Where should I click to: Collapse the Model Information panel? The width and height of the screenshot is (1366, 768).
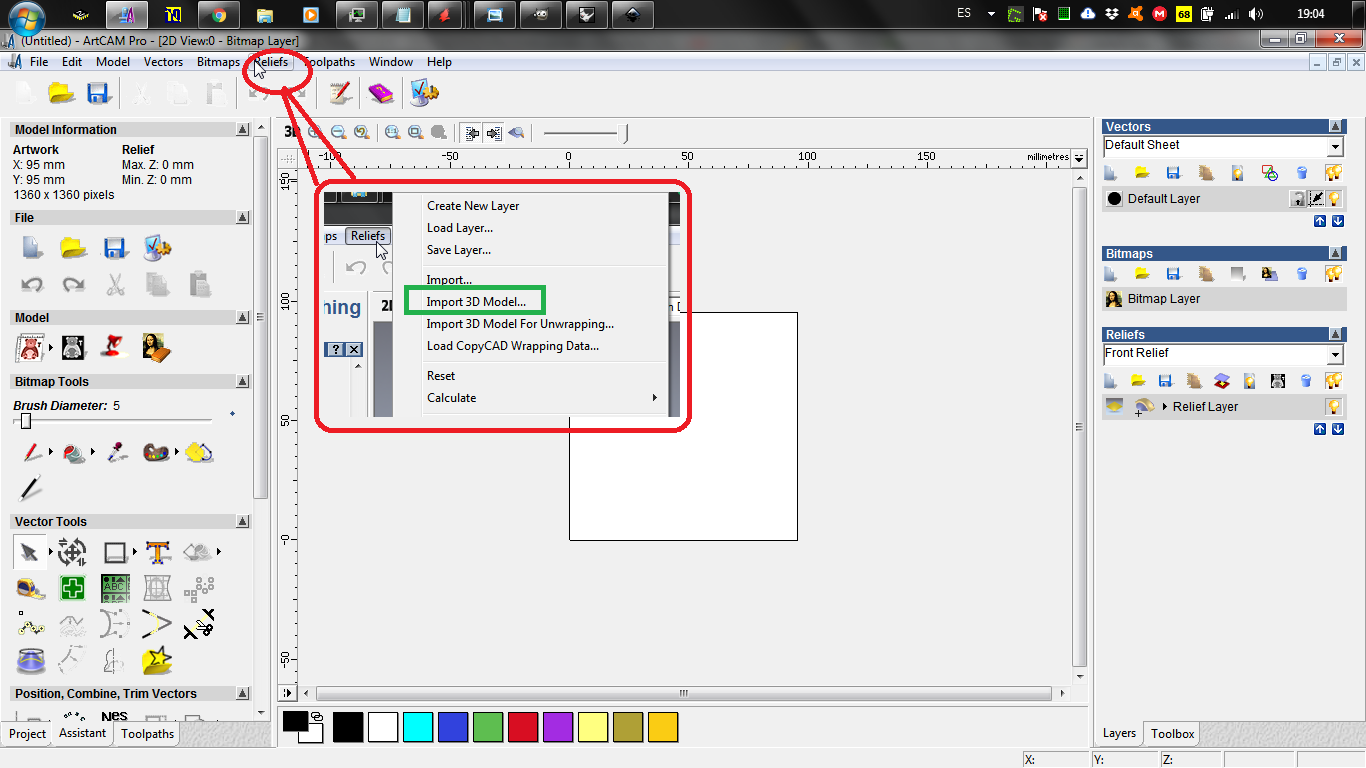(x=243, y=130)
